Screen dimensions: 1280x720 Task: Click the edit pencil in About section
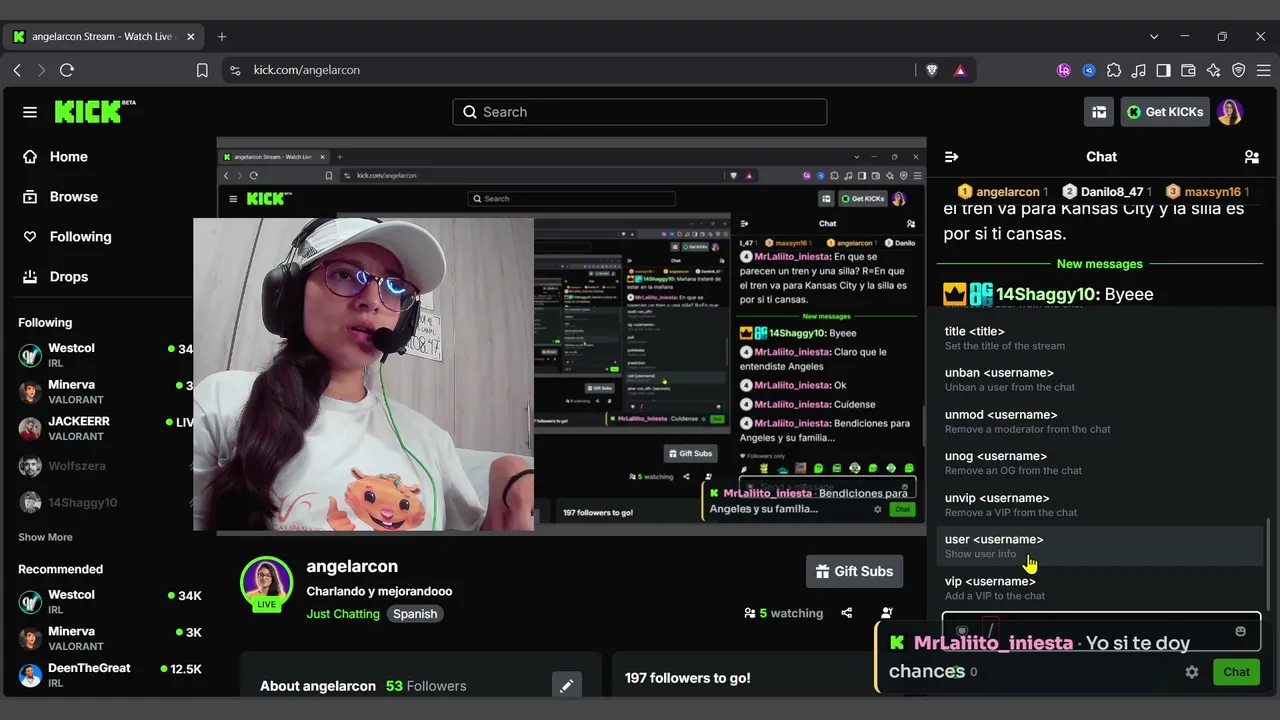coord(567,685)
